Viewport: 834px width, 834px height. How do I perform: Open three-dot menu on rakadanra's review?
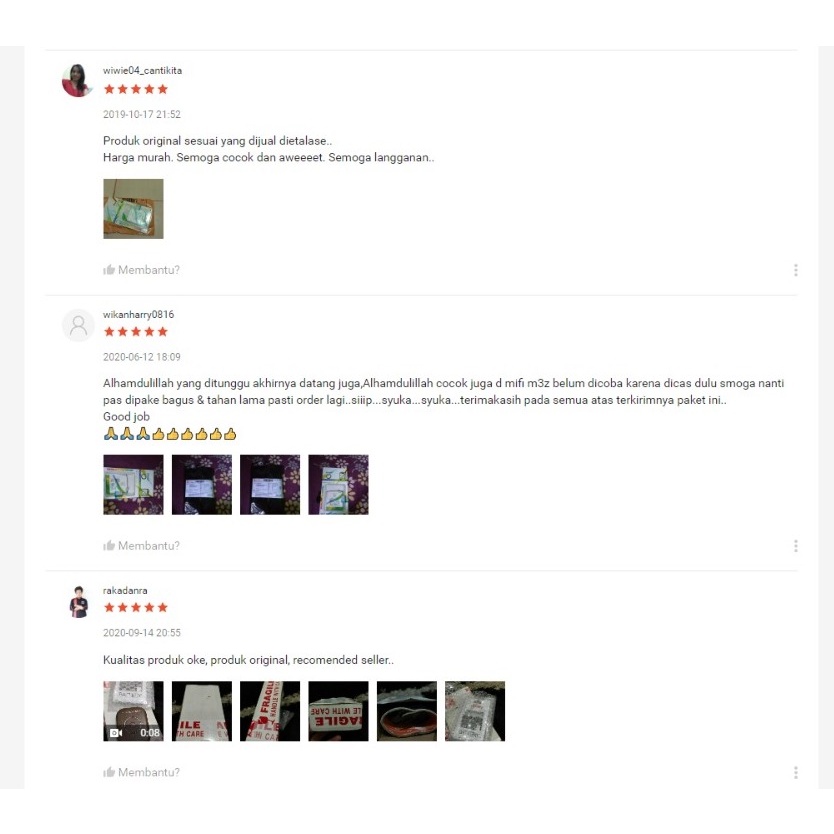tap(796, 772)
